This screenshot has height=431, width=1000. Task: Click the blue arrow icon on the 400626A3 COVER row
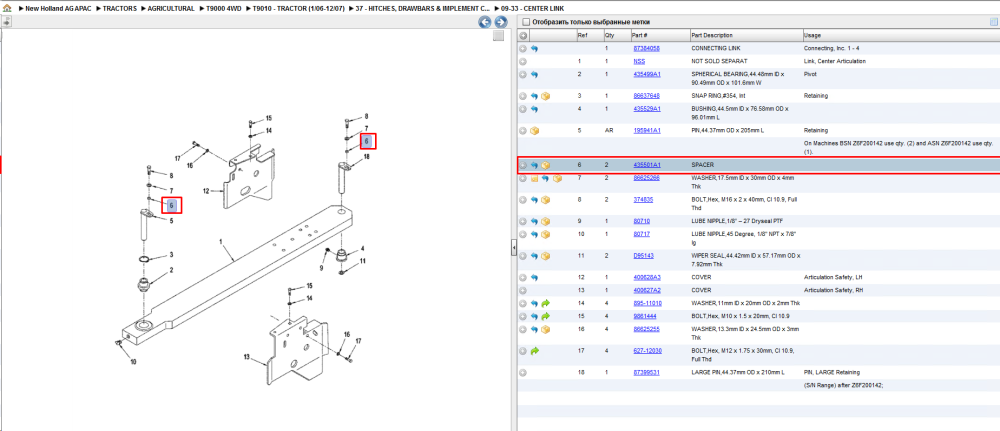pyautogui.click(x=534, y=278)
